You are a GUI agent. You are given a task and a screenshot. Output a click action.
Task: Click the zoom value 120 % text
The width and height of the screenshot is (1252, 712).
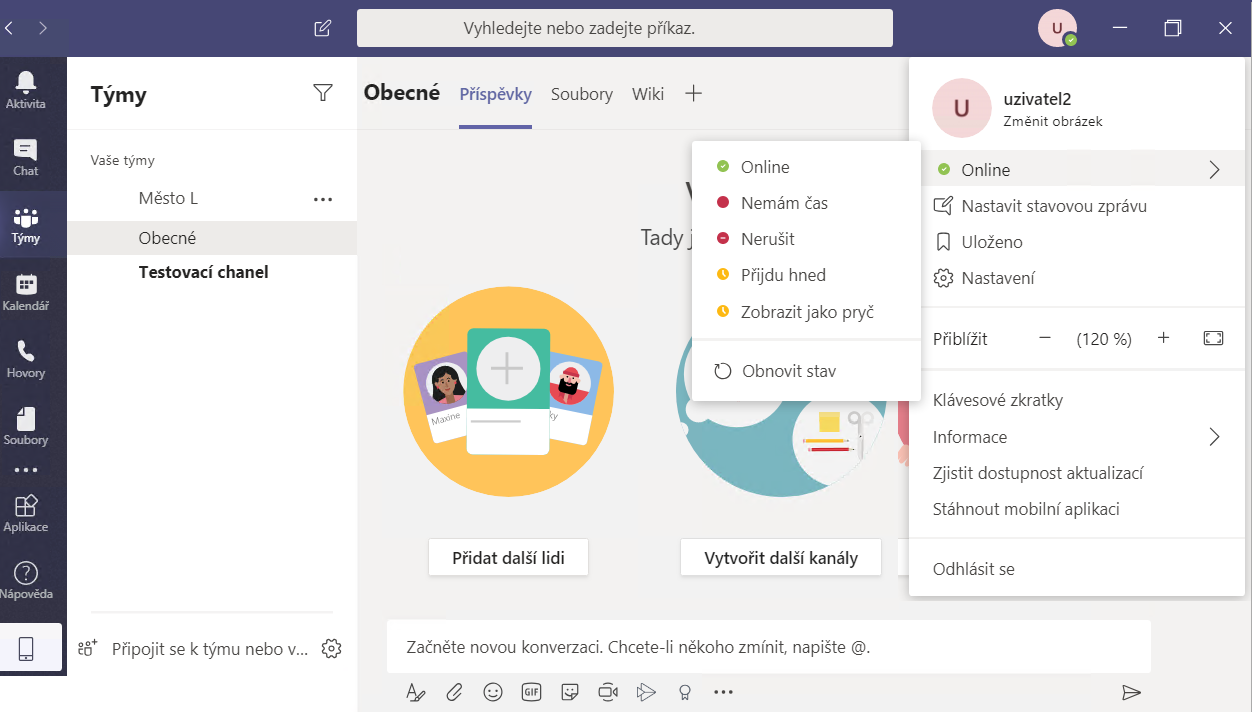coord(1104,339)
